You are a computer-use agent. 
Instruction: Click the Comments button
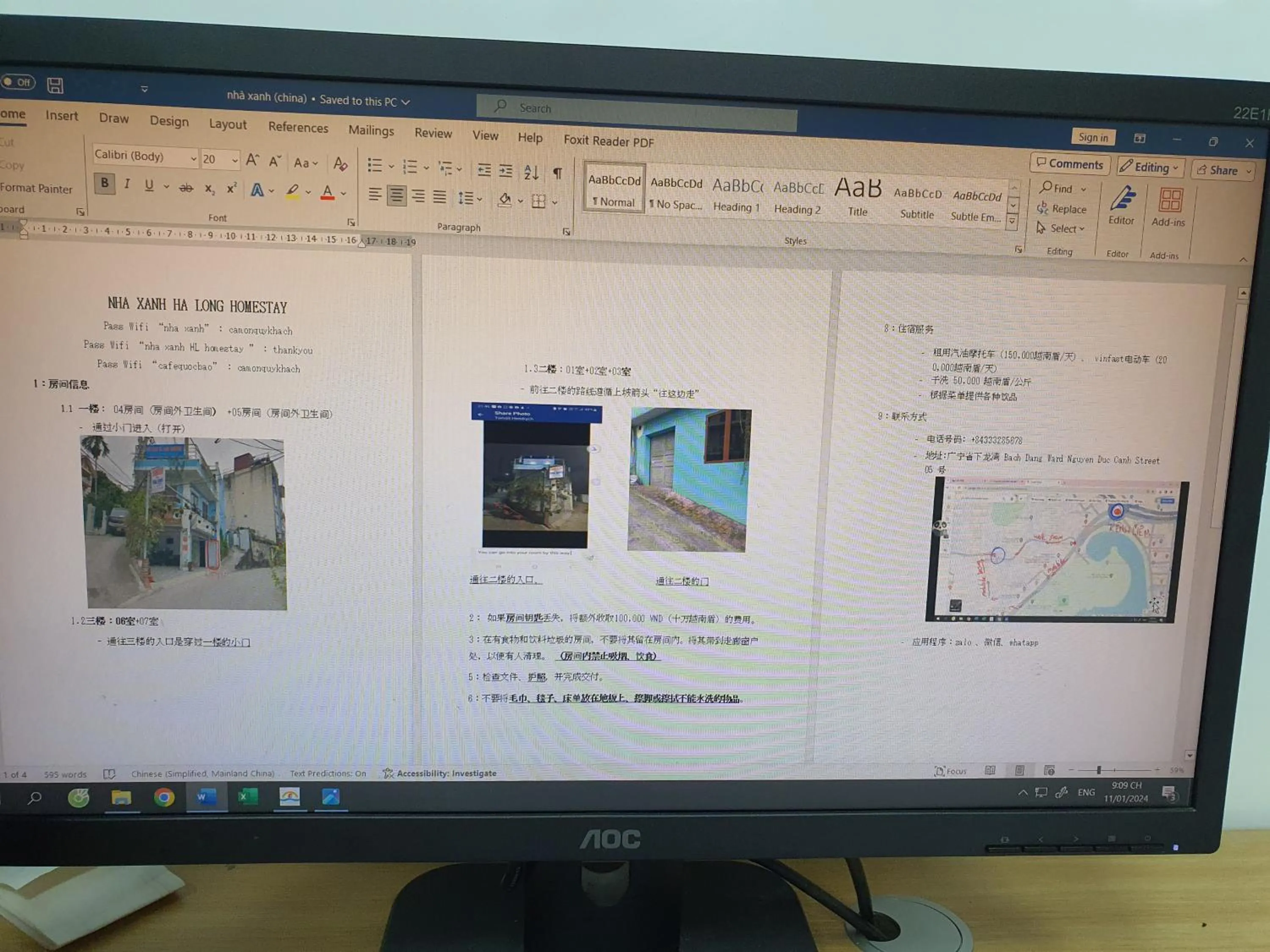(x=1070, y=164)
